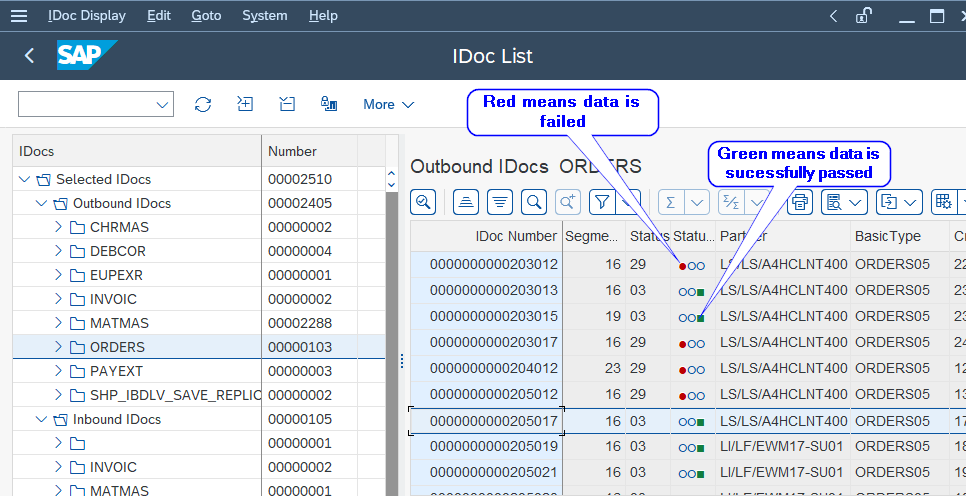Open the Total dropdown arrow
Image resolution: width=966 pixels, height=496 pixels.
point(697,201)
